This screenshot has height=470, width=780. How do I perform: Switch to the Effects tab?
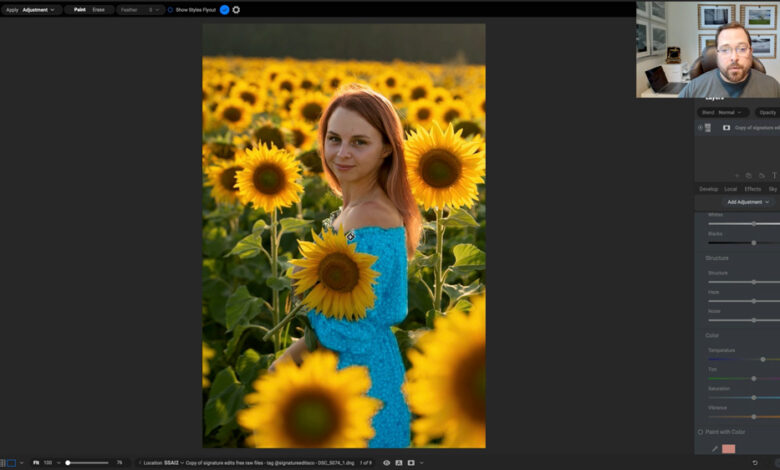click(x=753, y=189)
